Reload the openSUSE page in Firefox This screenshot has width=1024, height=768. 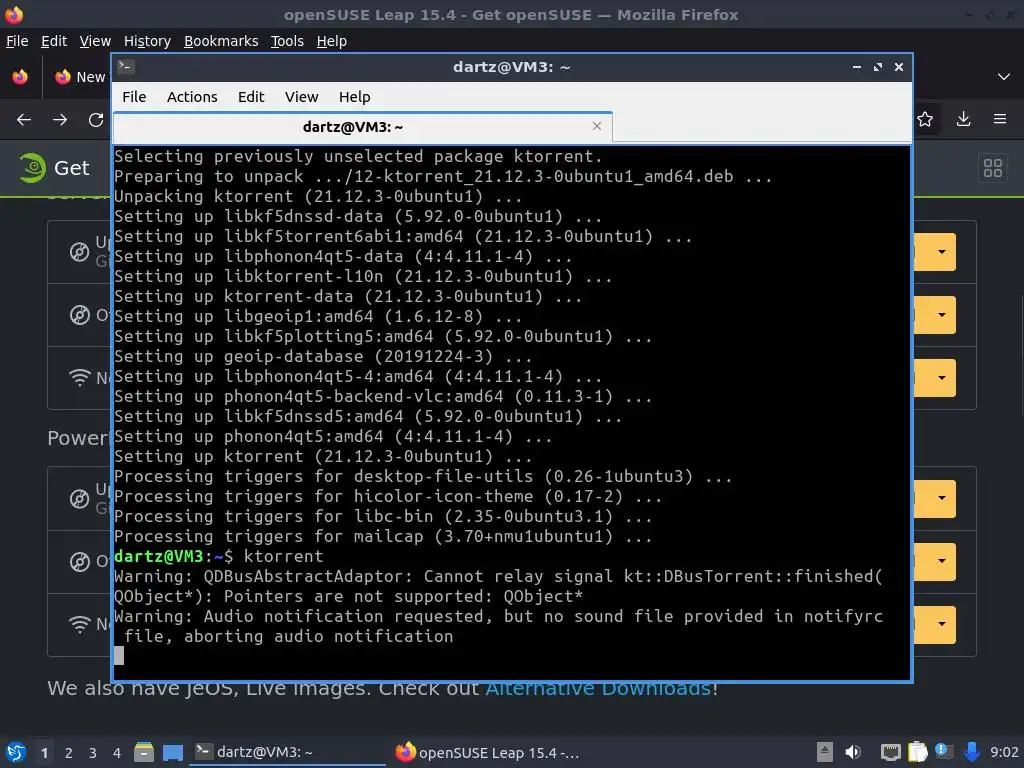tap(96, 120)
